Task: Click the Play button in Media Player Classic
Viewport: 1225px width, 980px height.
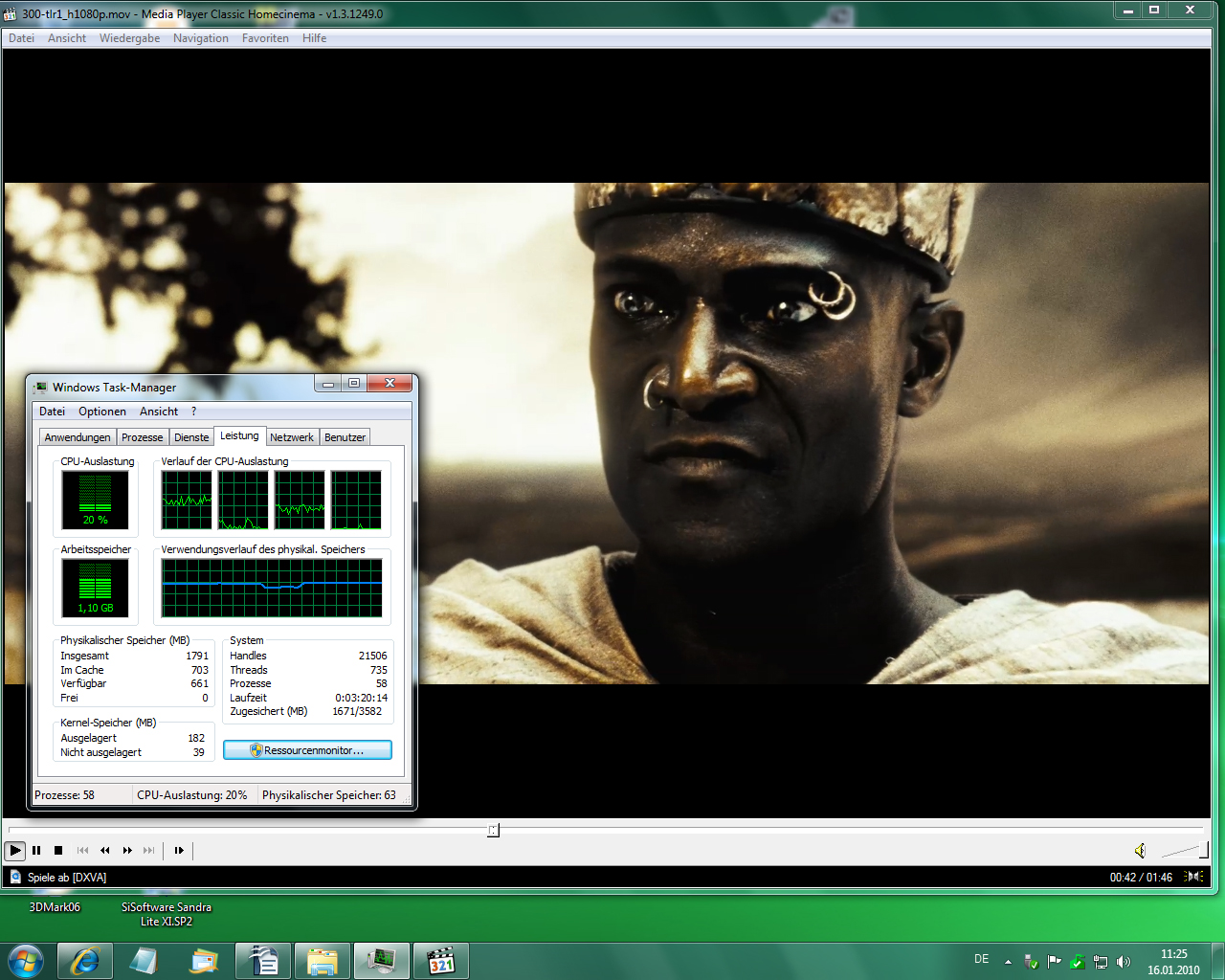Action: click(x=15, y=850)
